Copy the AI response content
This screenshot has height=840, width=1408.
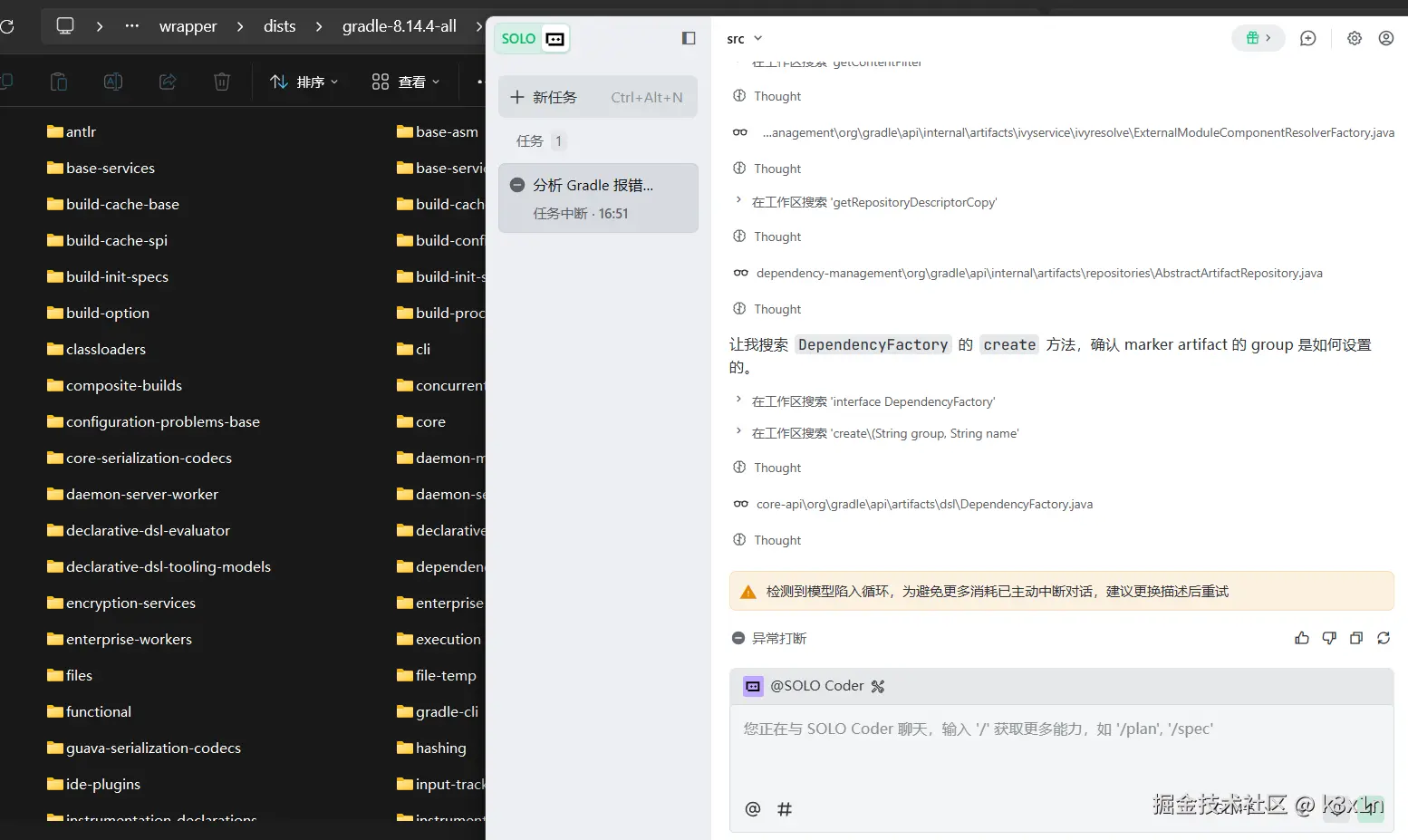[1356, 638]
